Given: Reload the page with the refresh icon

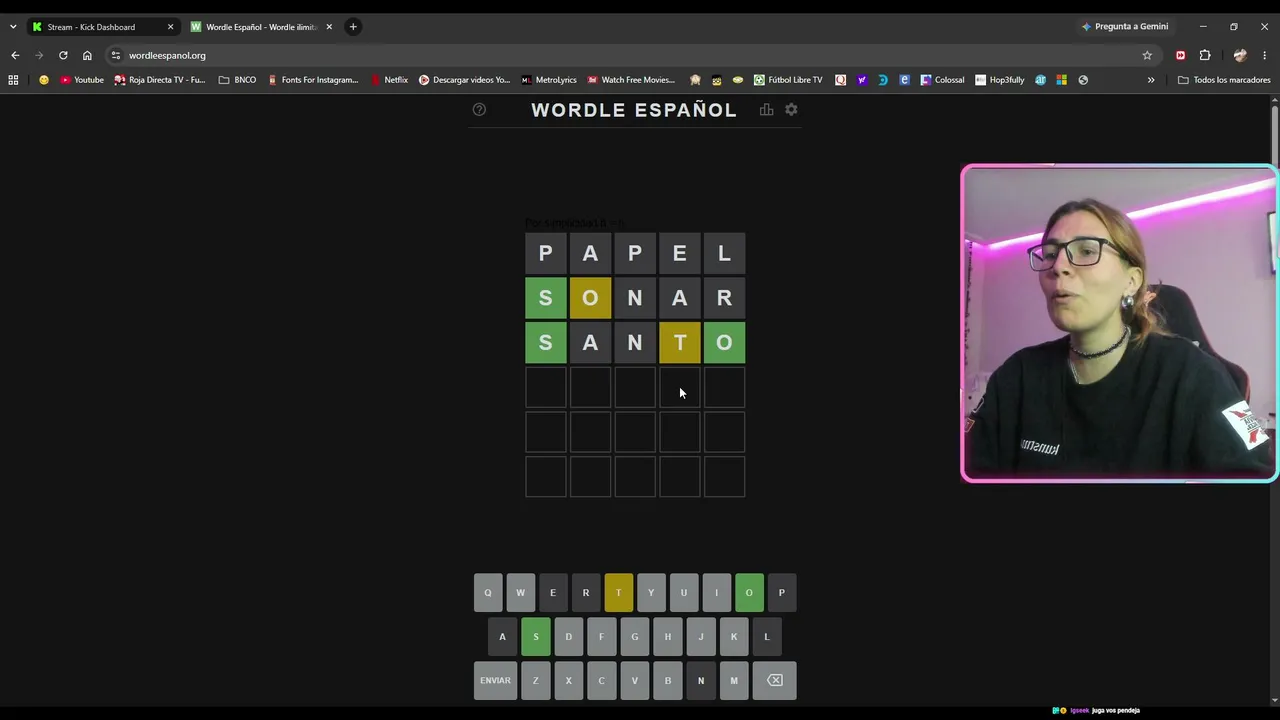Looking at the screenshot, I should [x=63, y=55].
